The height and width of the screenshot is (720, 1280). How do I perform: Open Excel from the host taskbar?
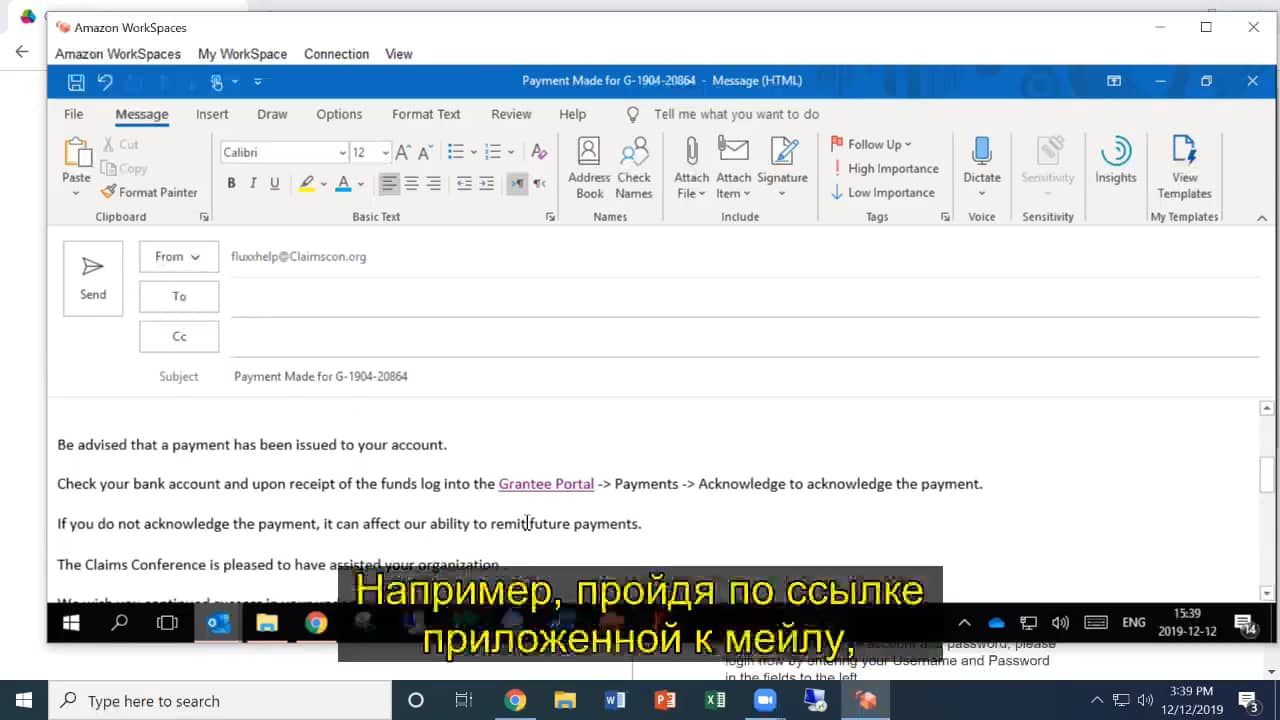point(715,701)
